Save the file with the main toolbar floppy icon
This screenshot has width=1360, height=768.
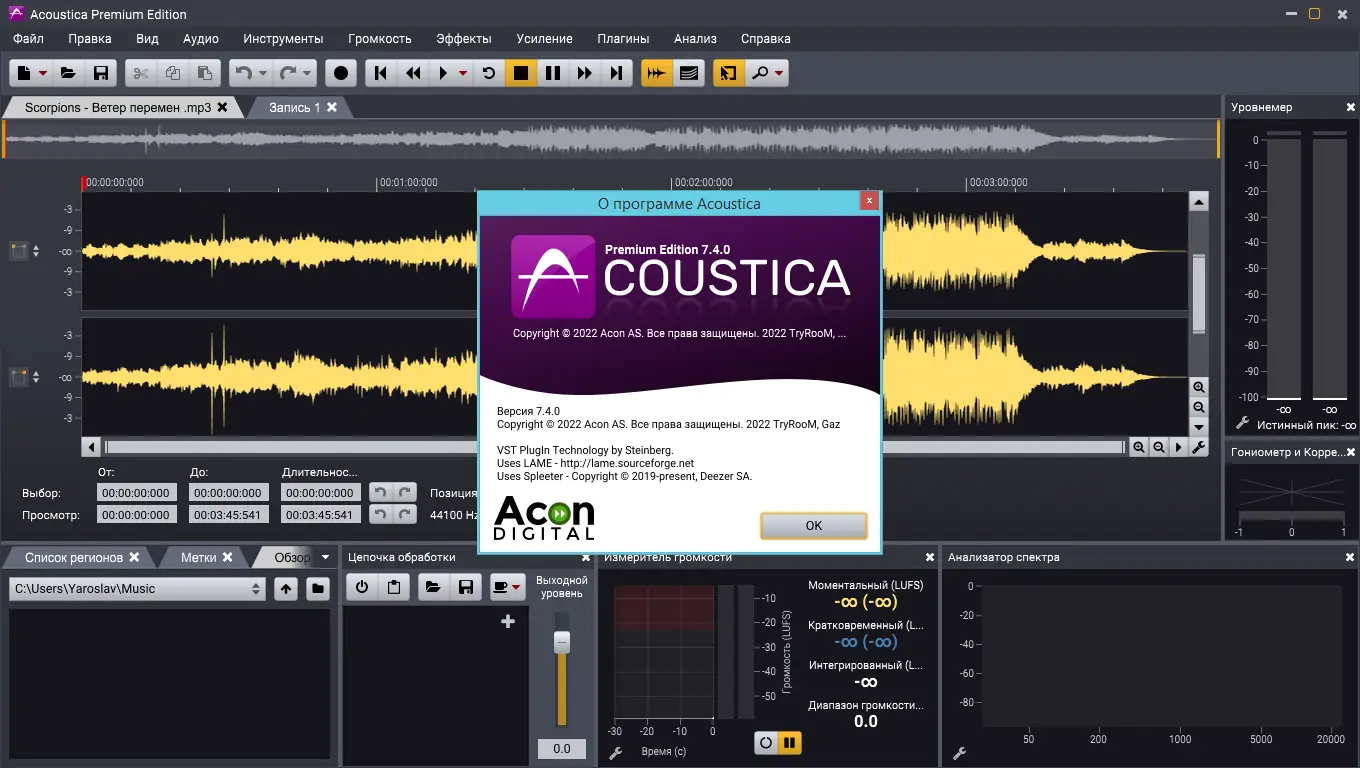(101, 73)
